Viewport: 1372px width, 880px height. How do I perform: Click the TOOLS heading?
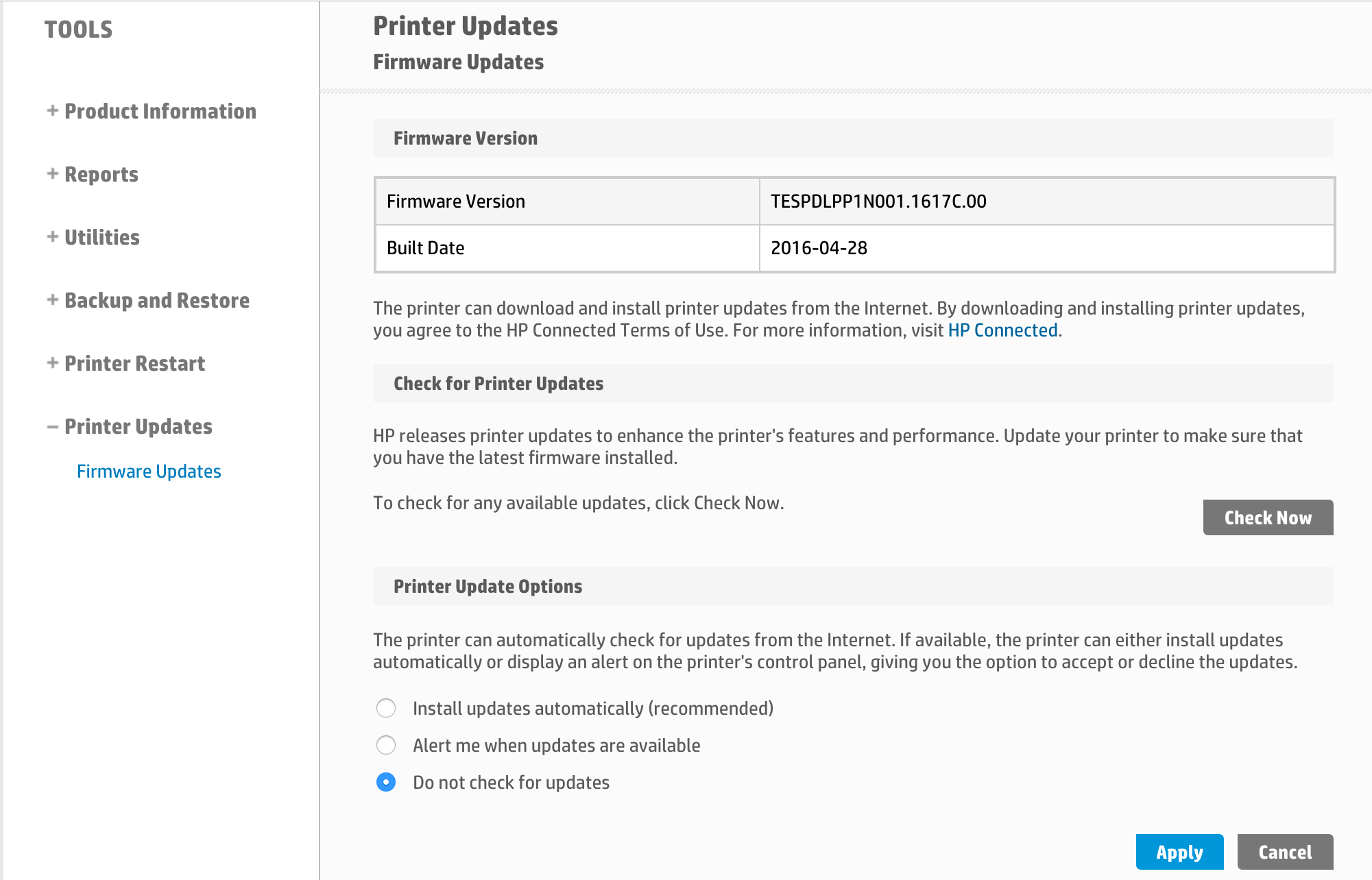pos(78,29)
